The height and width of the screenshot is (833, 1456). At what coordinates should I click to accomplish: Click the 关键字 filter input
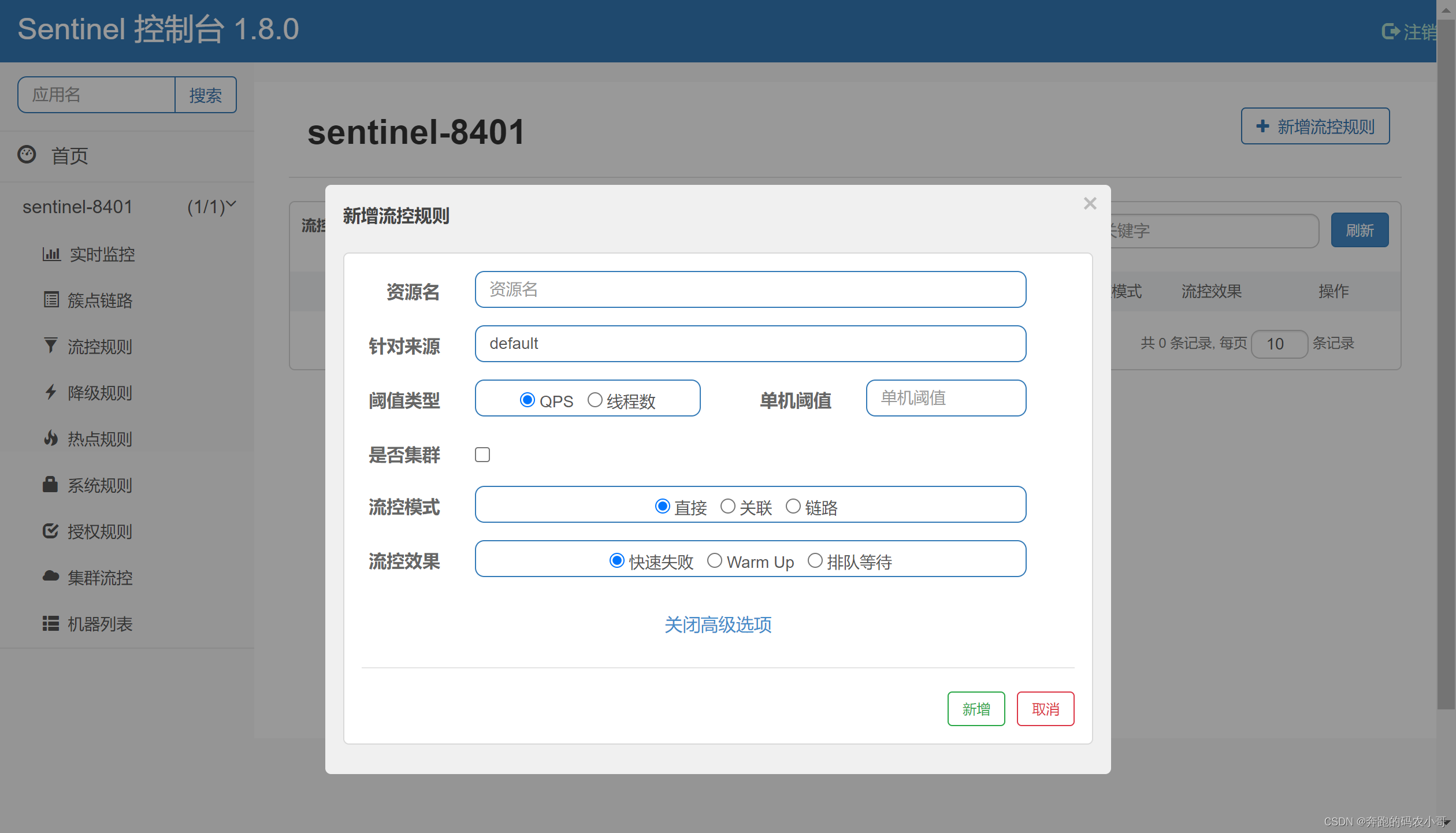(x=1214, y=231)
